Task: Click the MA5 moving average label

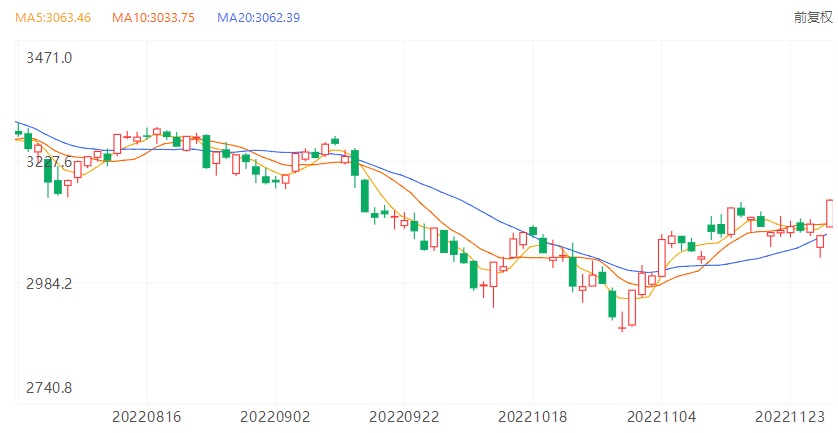Action: tap(52, 18)
